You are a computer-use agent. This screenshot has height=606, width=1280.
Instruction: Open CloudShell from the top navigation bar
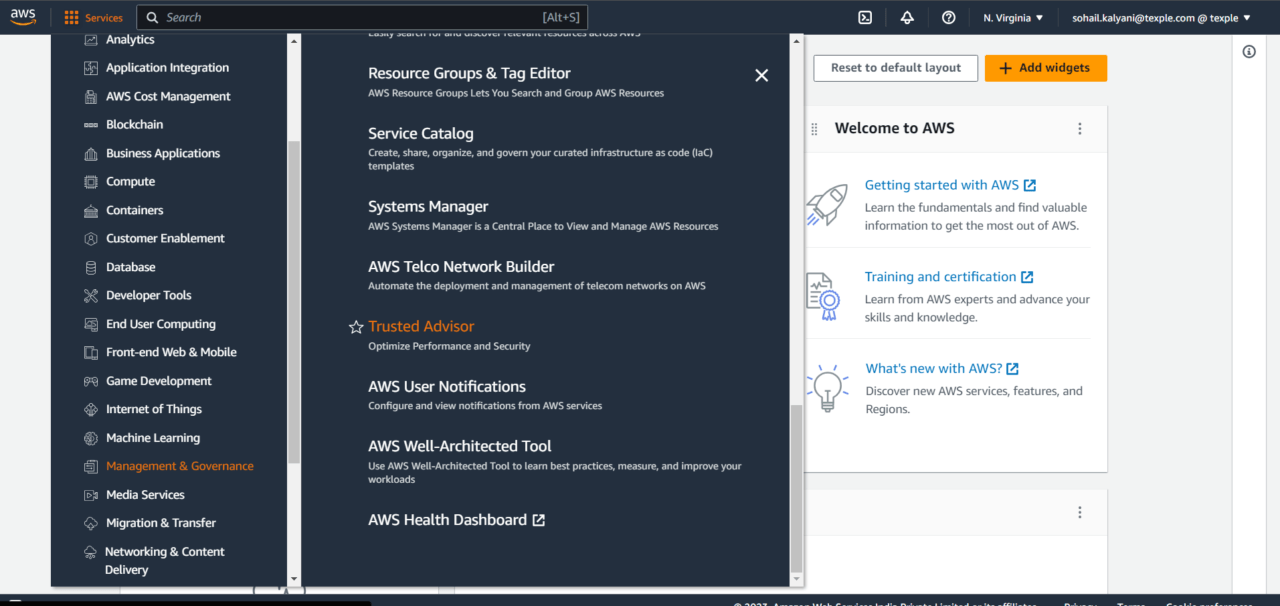coord(864,17)
